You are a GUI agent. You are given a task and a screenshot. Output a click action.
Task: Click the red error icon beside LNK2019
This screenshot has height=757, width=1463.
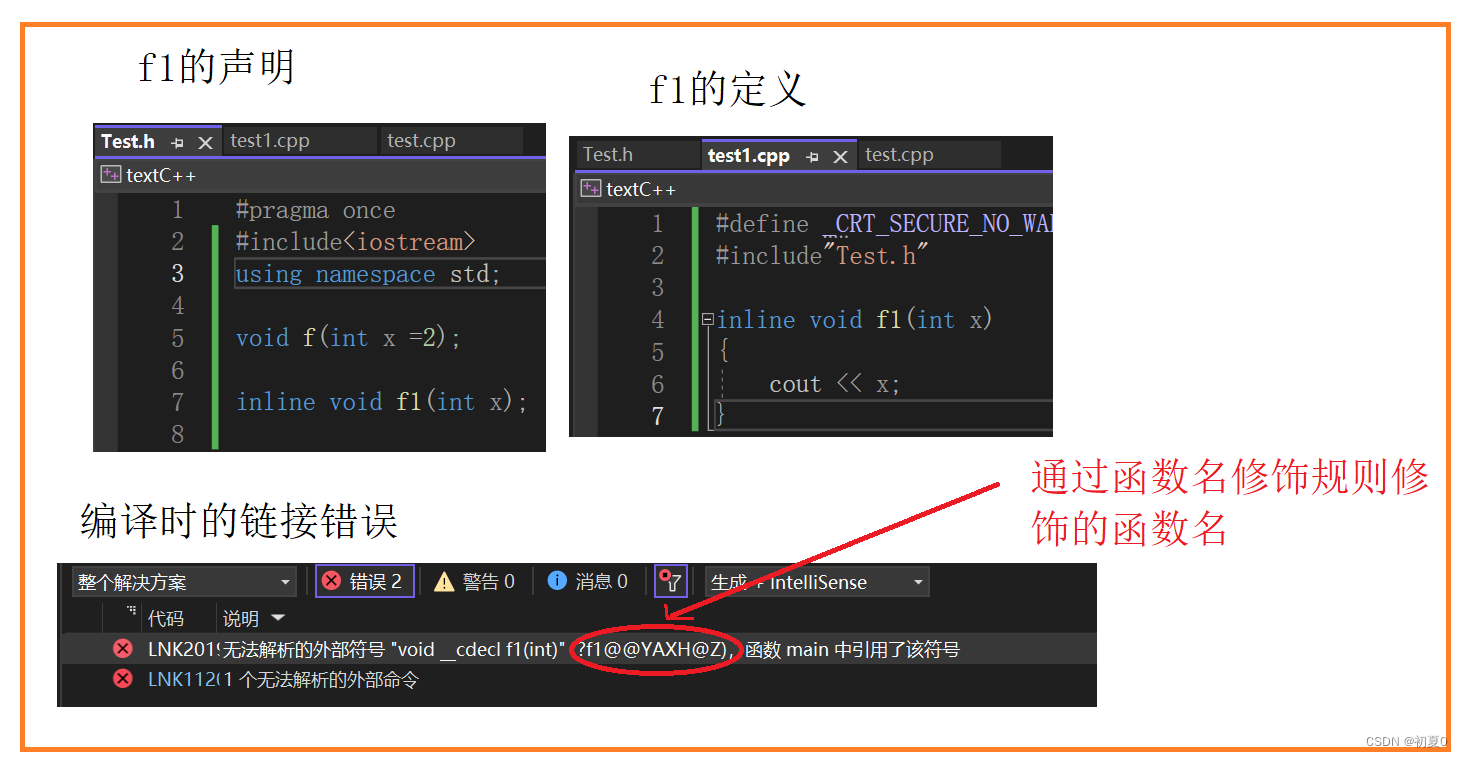pyautogui.click(x=123, y=649)
